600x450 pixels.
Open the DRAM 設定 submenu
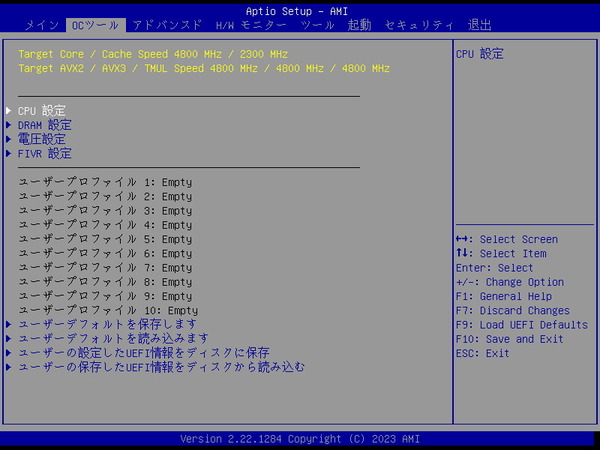[45, 125]
